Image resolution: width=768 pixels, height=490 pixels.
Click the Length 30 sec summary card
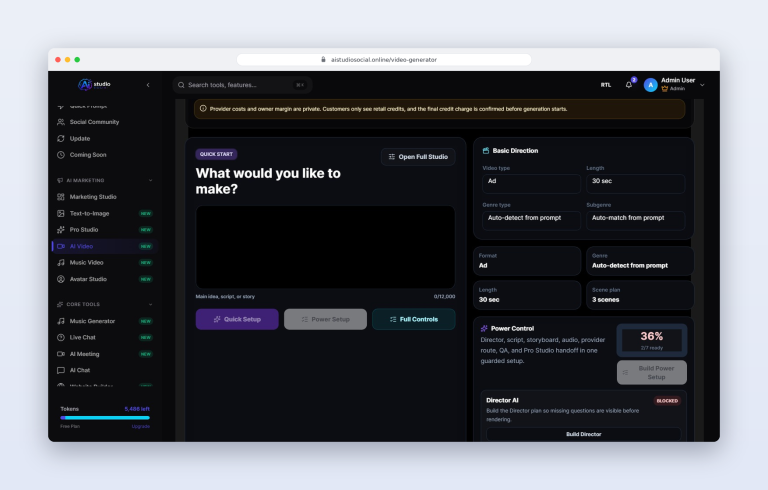pos(527,295)
